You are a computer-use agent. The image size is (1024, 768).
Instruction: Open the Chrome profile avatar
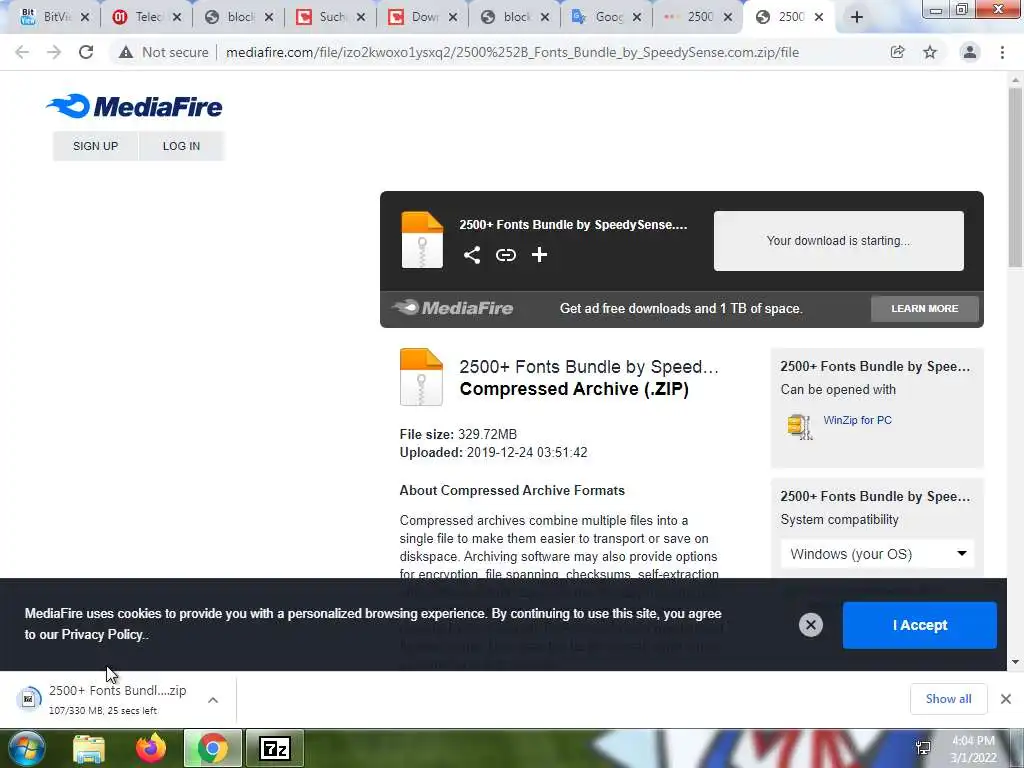(x=970, y=52)
